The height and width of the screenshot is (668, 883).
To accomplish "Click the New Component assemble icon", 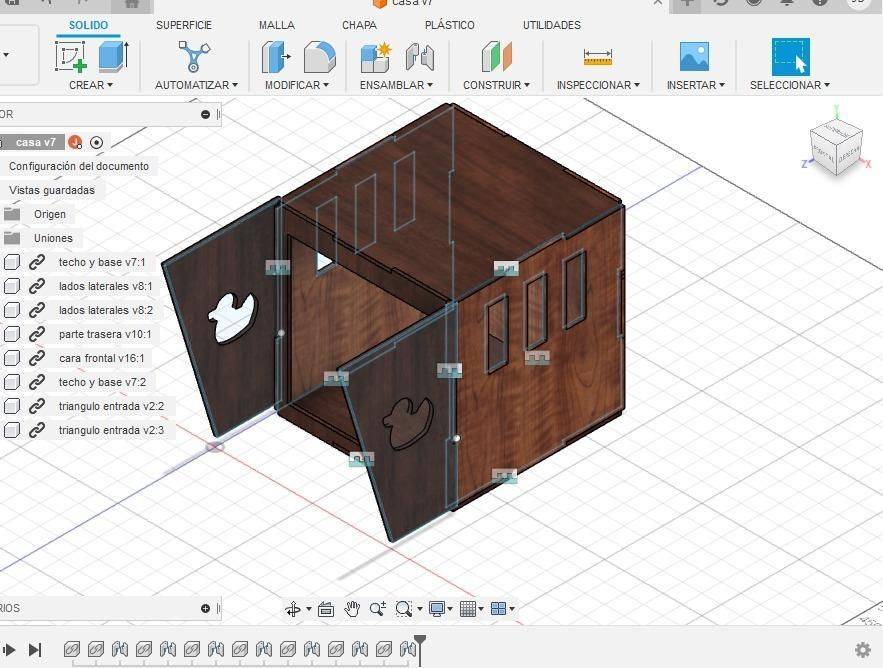I will point(375,57).
